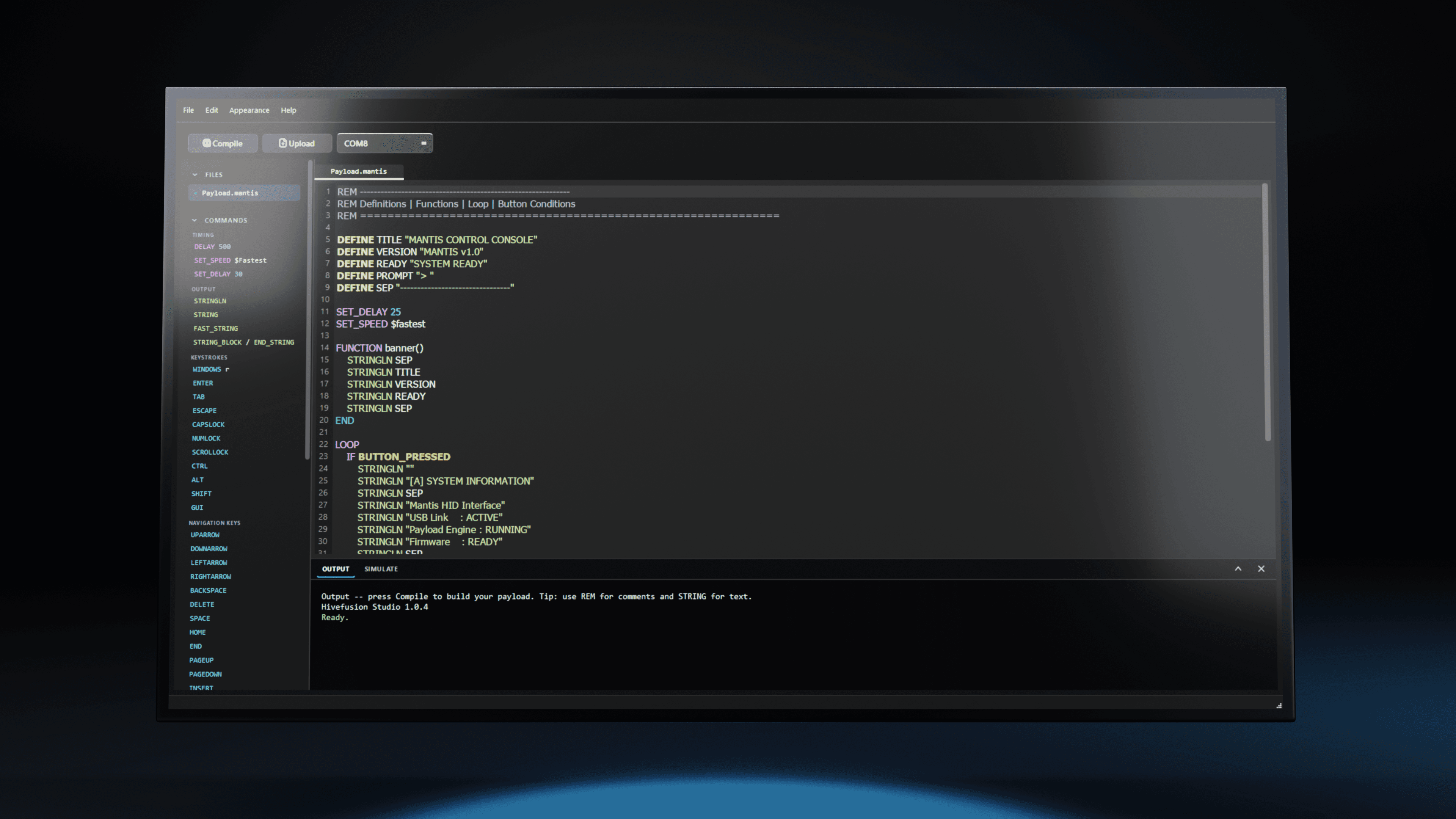The height and width of the screenshot is (819, 1456).
Task: Switch to the SIMULATE panel tab
Action: (x=381, y=569)
